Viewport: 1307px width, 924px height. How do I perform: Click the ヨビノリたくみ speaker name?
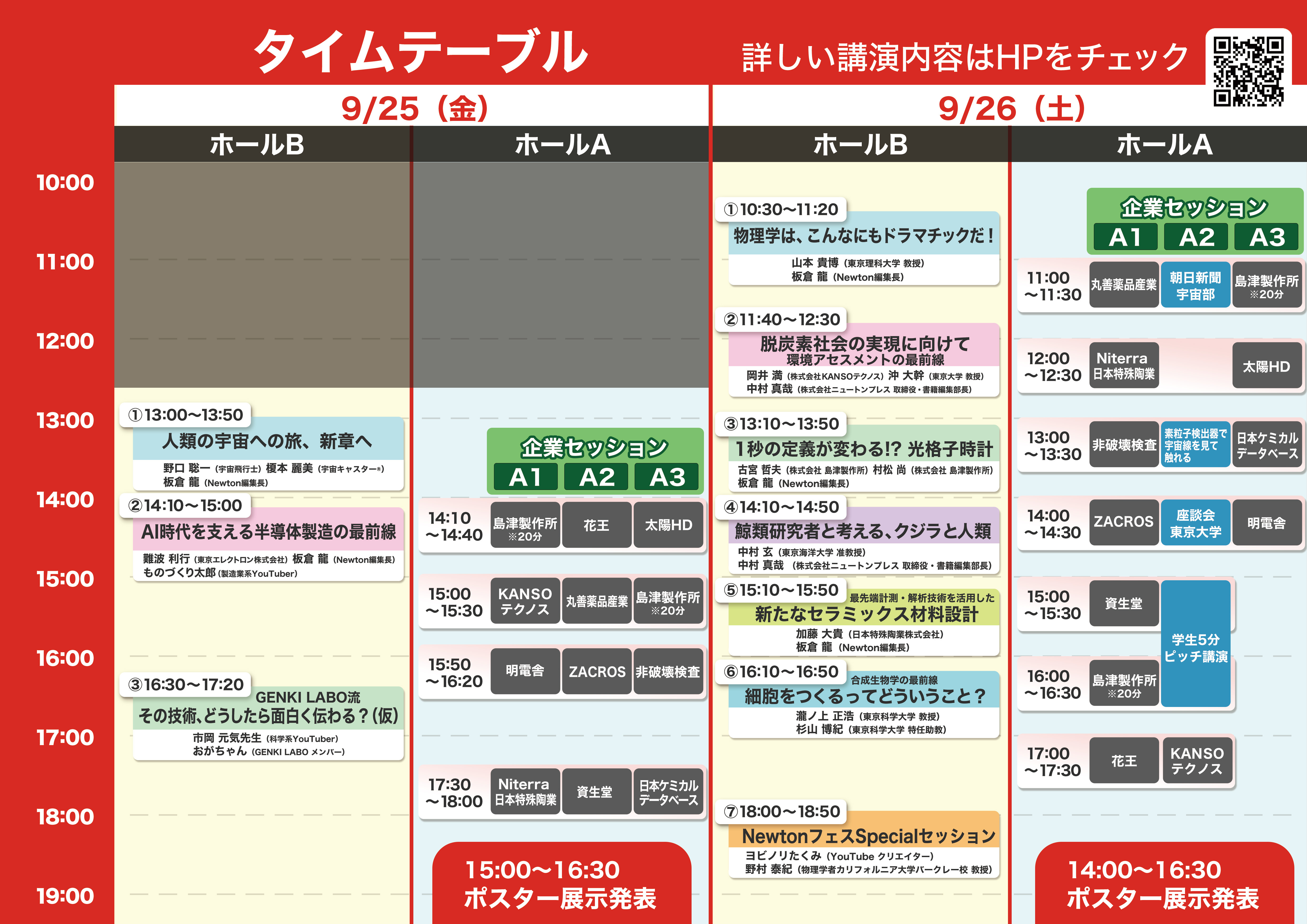tap(783, 856)
